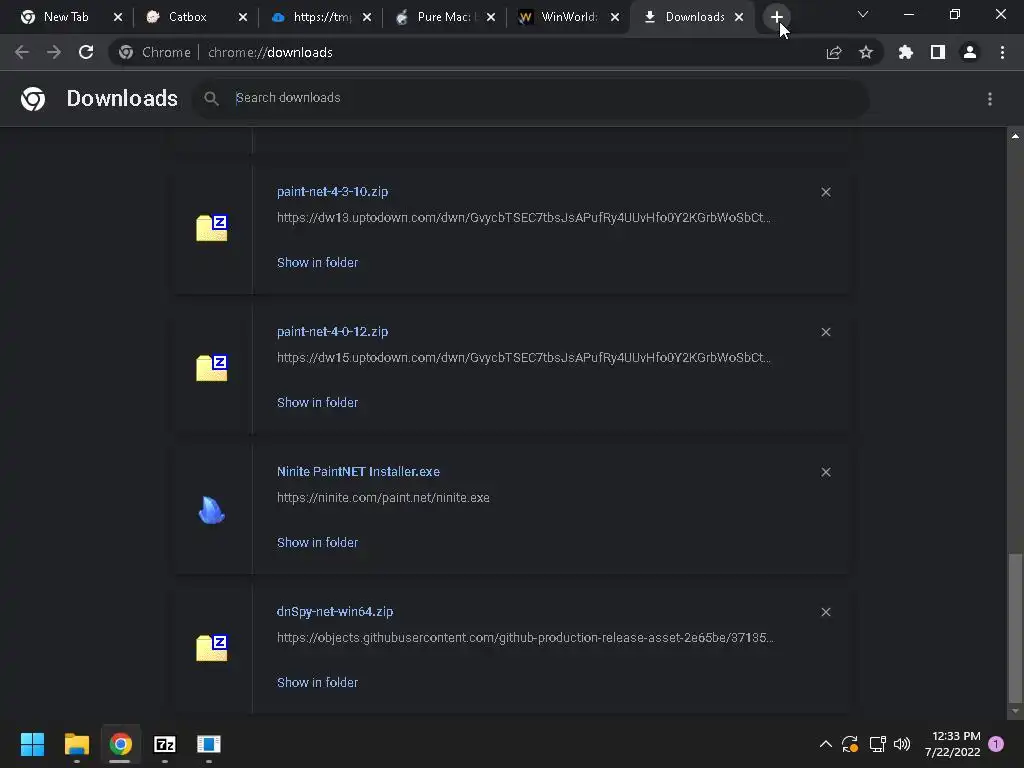Screen dimensions: 1024x768
Task: Show hidden system tray icons
Action: pos(825,744)
